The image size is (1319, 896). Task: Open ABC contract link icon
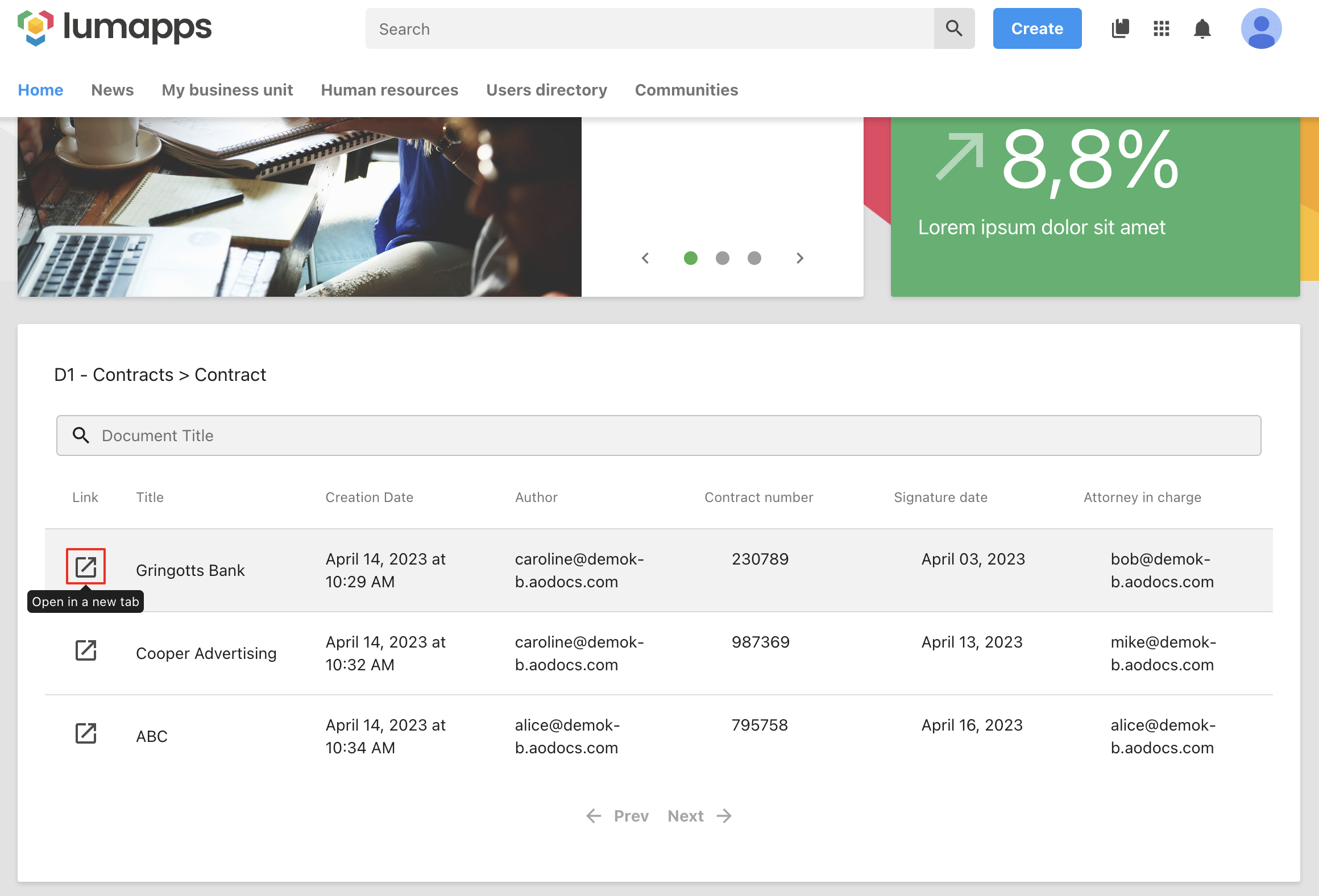click(x=86, y=733)
